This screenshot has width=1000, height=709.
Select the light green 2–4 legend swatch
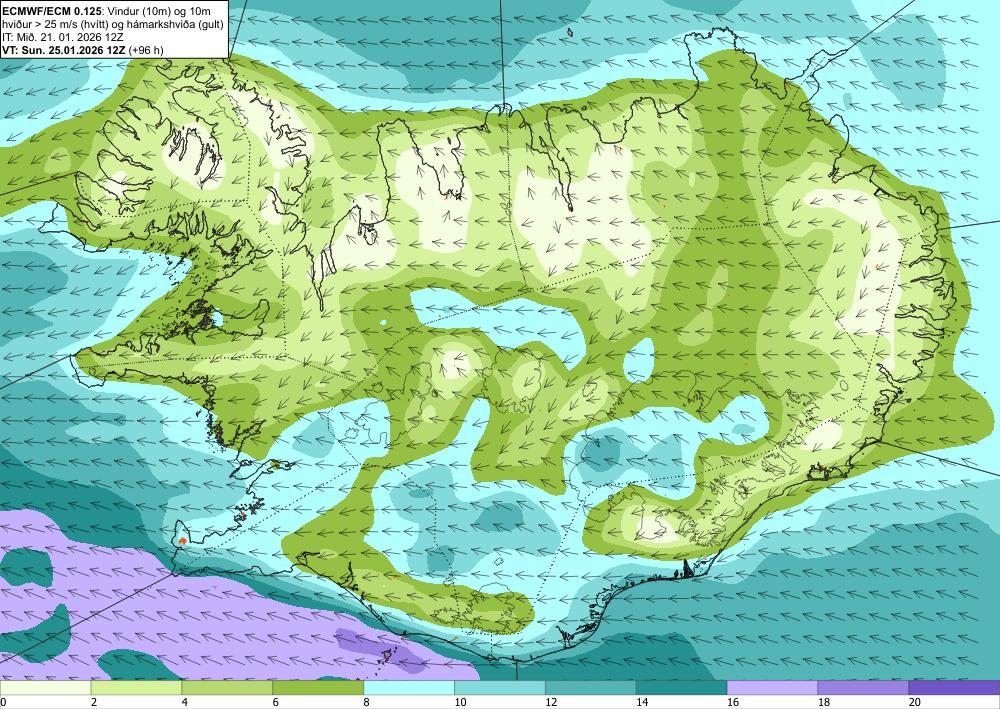[x=136, y=688]
